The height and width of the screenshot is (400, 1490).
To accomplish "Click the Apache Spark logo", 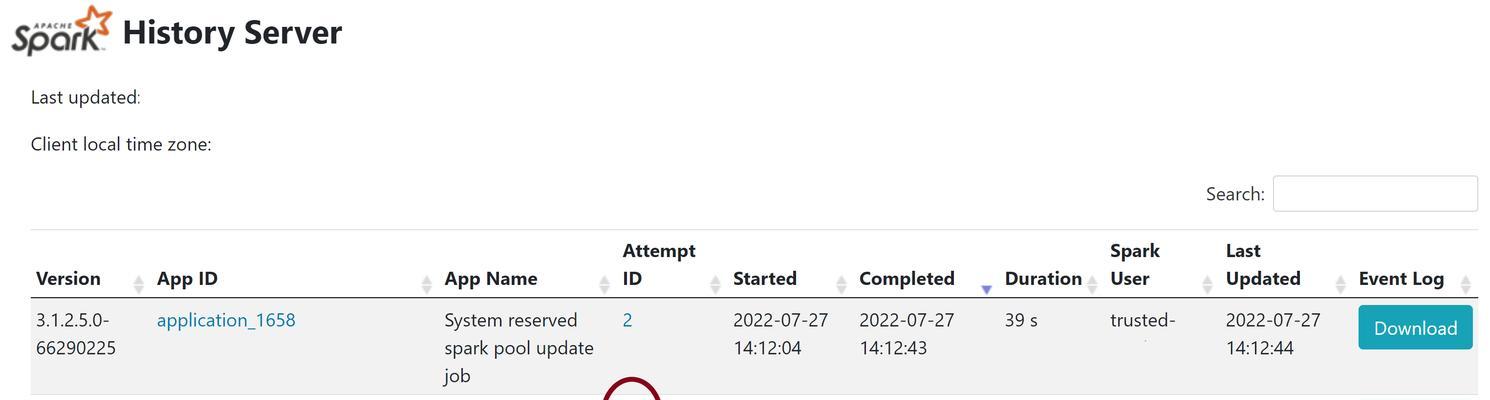I will click(x=60, y=30).
